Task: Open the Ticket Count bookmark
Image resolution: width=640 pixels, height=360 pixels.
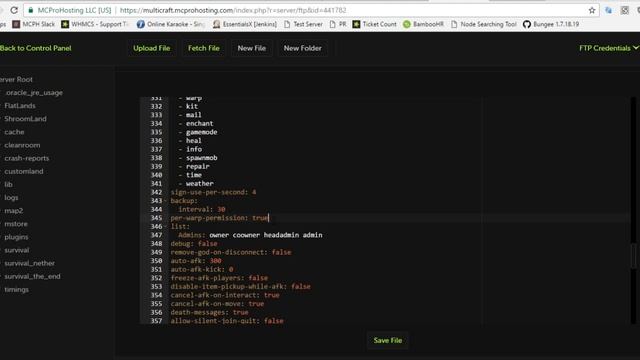Action: (375, 24)
